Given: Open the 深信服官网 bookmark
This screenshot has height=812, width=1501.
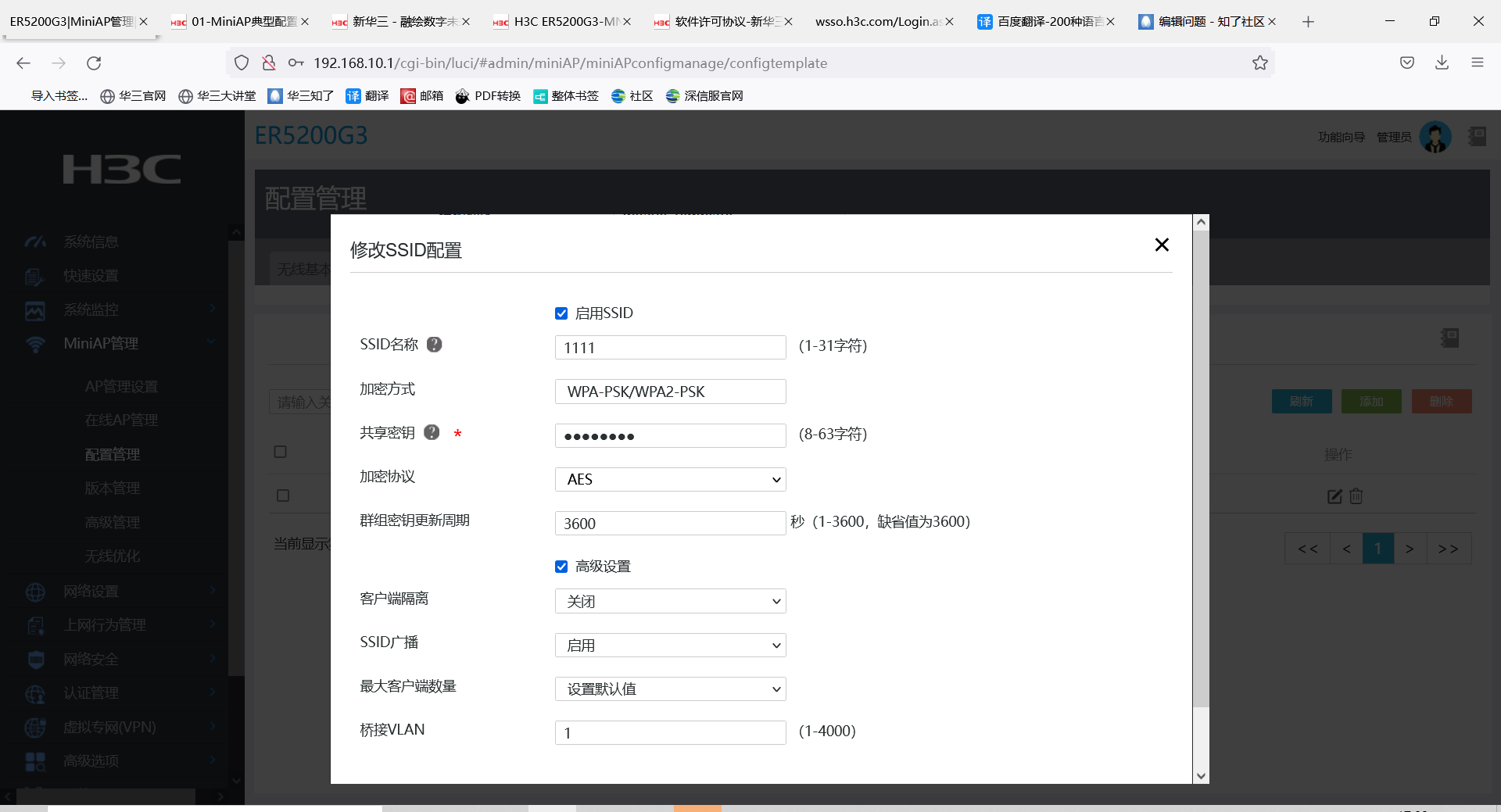Looking at the screenshot, I should [704, 96].
